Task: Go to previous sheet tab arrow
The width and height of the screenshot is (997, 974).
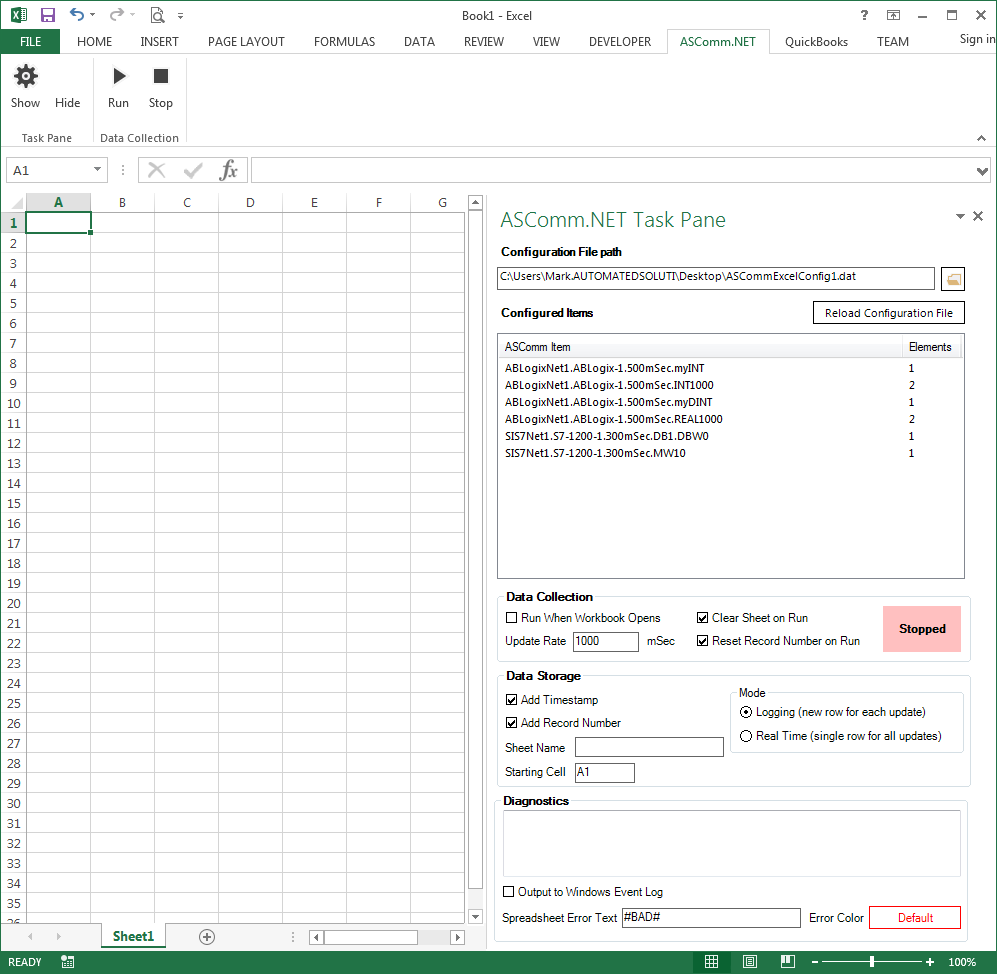Action: pos(30,936)
